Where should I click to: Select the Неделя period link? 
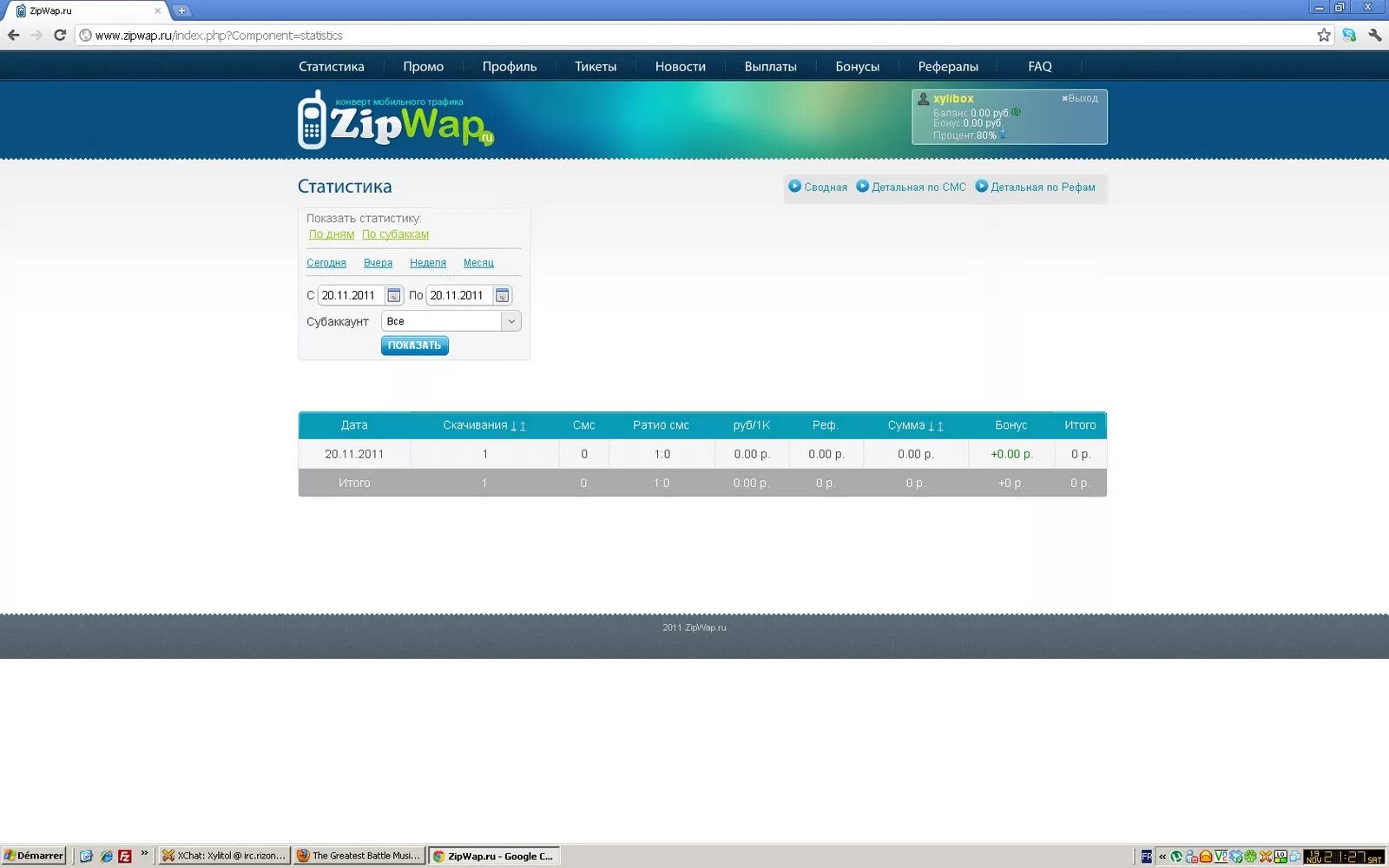point(428,263)
